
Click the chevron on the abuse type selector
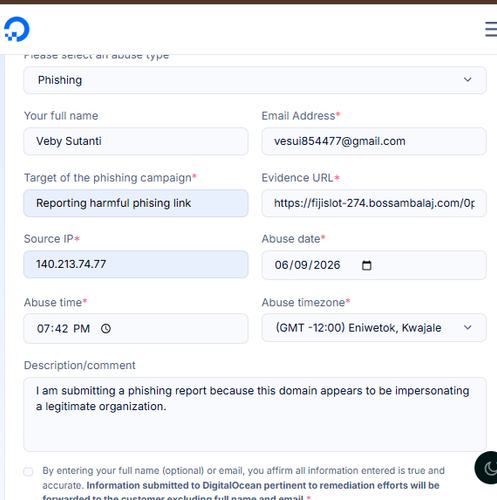467,80
